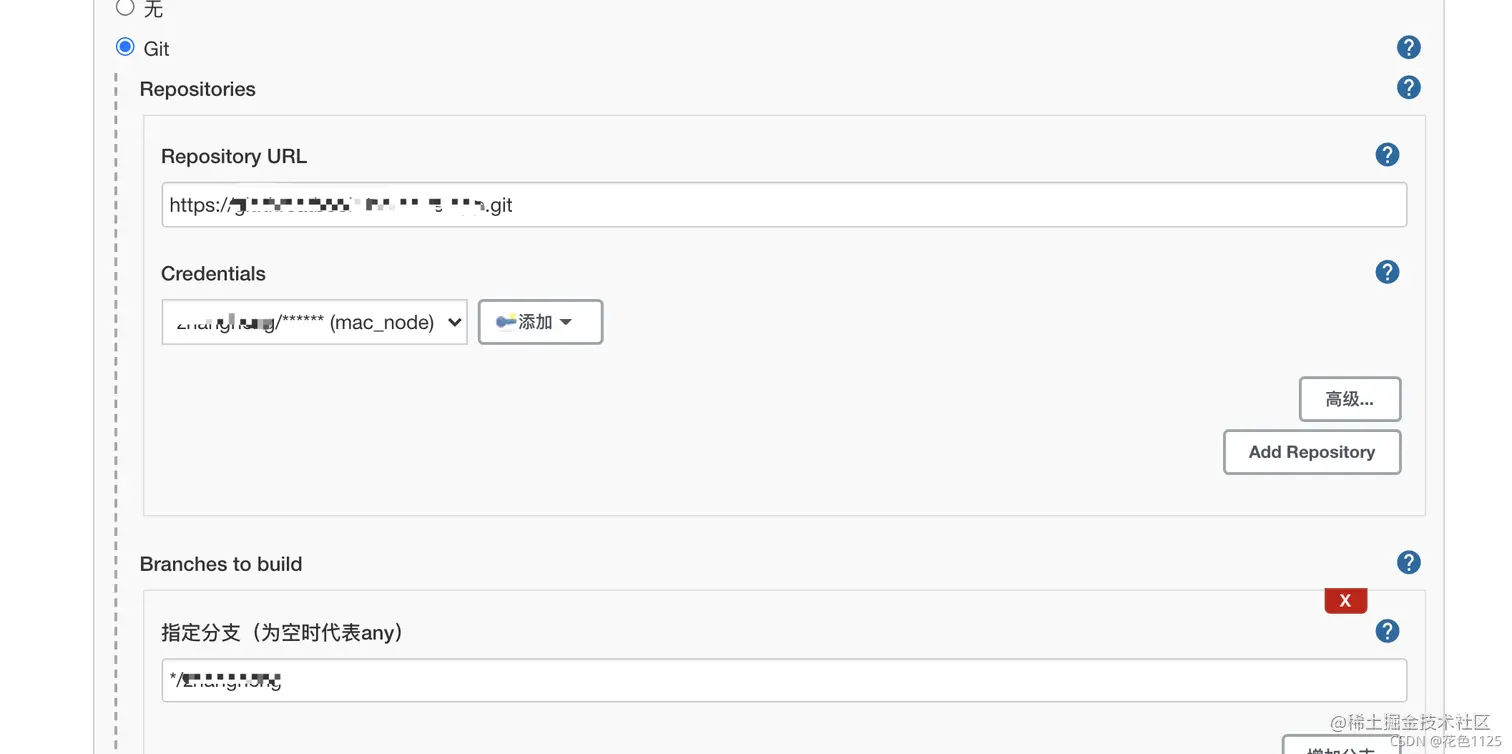Delete branch with red X button
Viewport: 1512px width, 754px height.
pos(1345,600)
